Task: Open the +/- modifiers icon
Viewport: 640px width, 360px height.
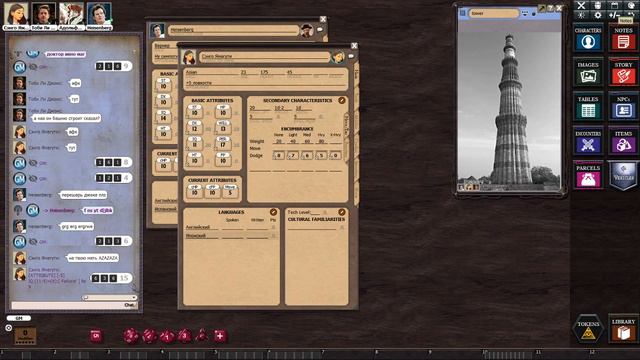Action: (x=614, y=16)
